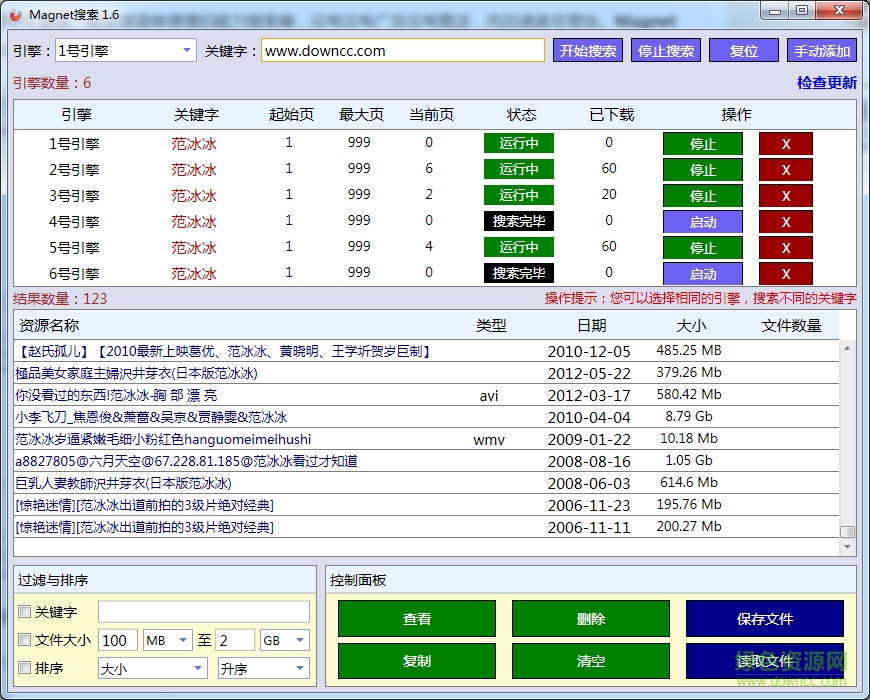
Task: Open the 升序 sort order dropdown
Action: [x=299, y=668]
